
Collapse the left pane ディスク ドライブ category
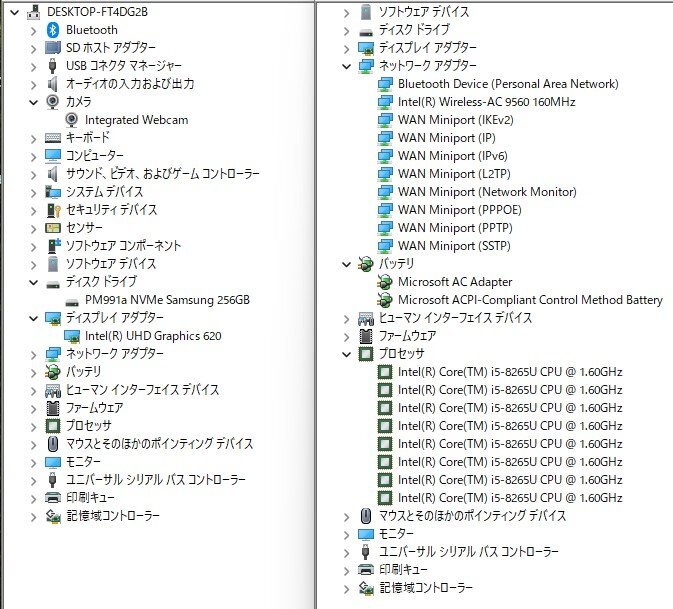[33, 282]
